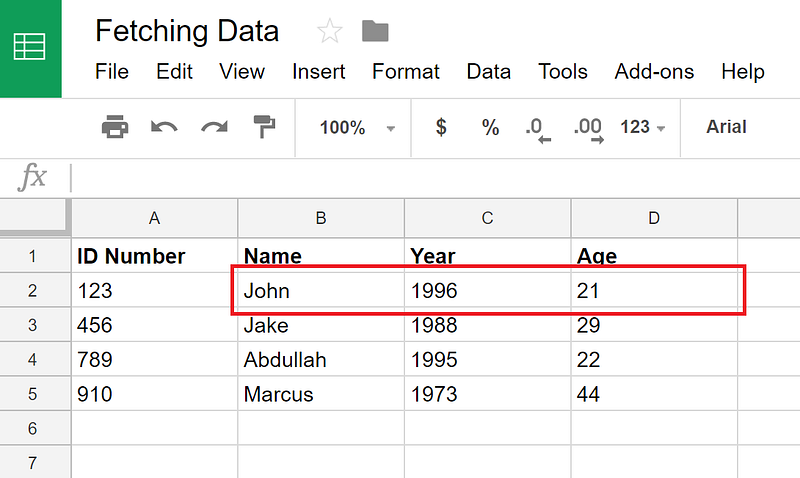
Task: Open the move to folder icon
Action: click(x=375, y=31)
